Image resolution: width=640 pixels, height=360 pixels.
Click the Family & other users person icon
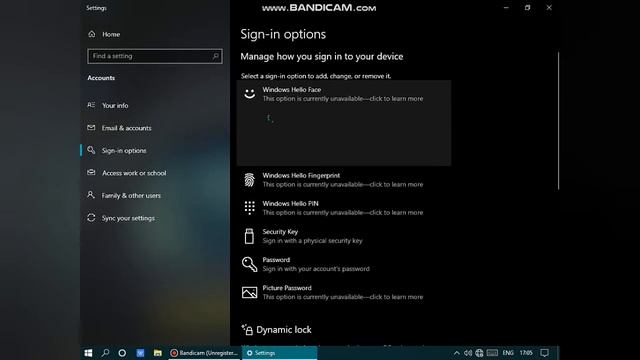tap(91, 195)
